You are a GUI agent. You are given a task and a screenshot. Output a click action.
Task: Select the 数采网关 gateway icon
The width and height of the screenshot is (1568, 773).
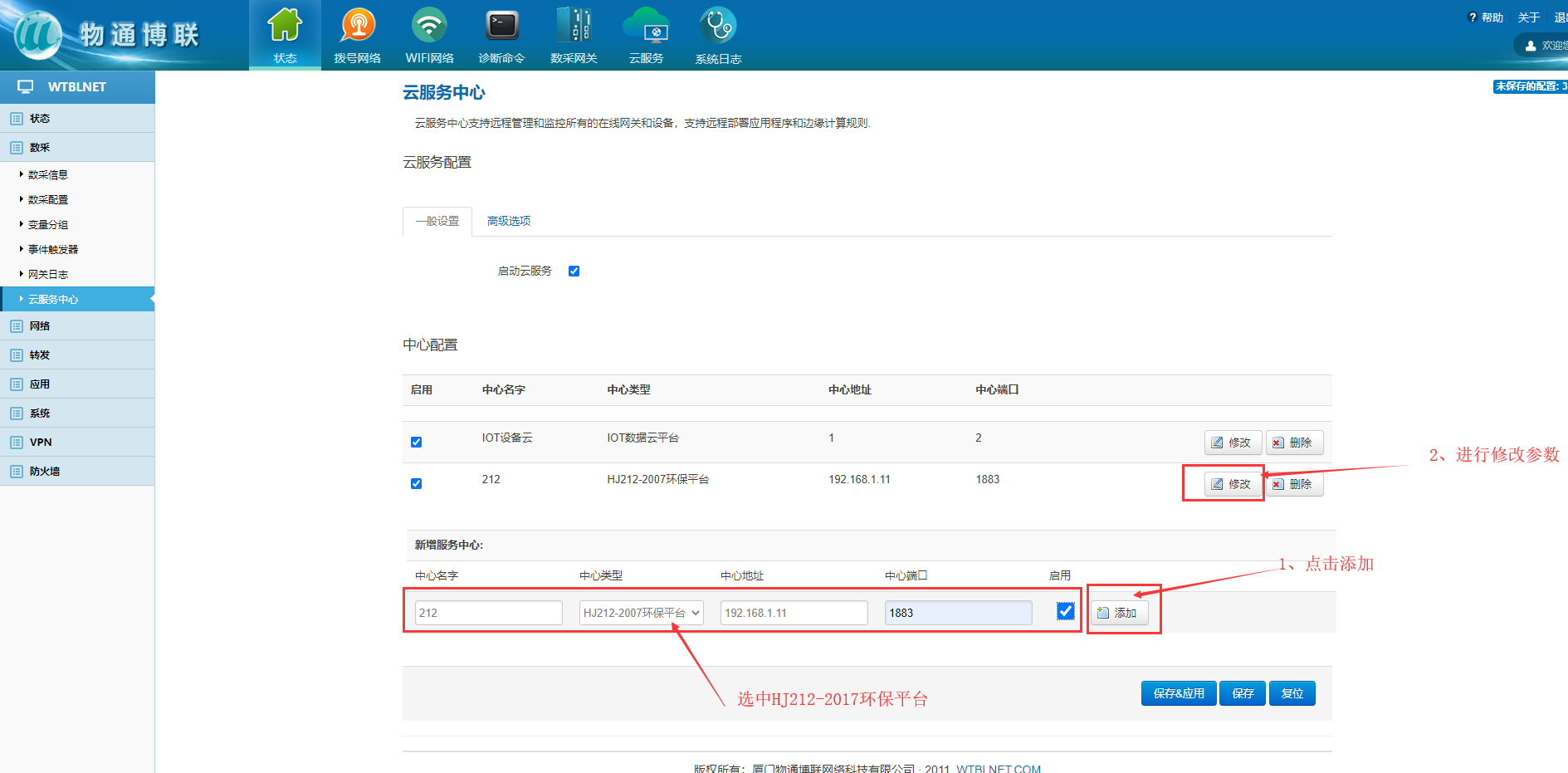[x=574, y=27]
